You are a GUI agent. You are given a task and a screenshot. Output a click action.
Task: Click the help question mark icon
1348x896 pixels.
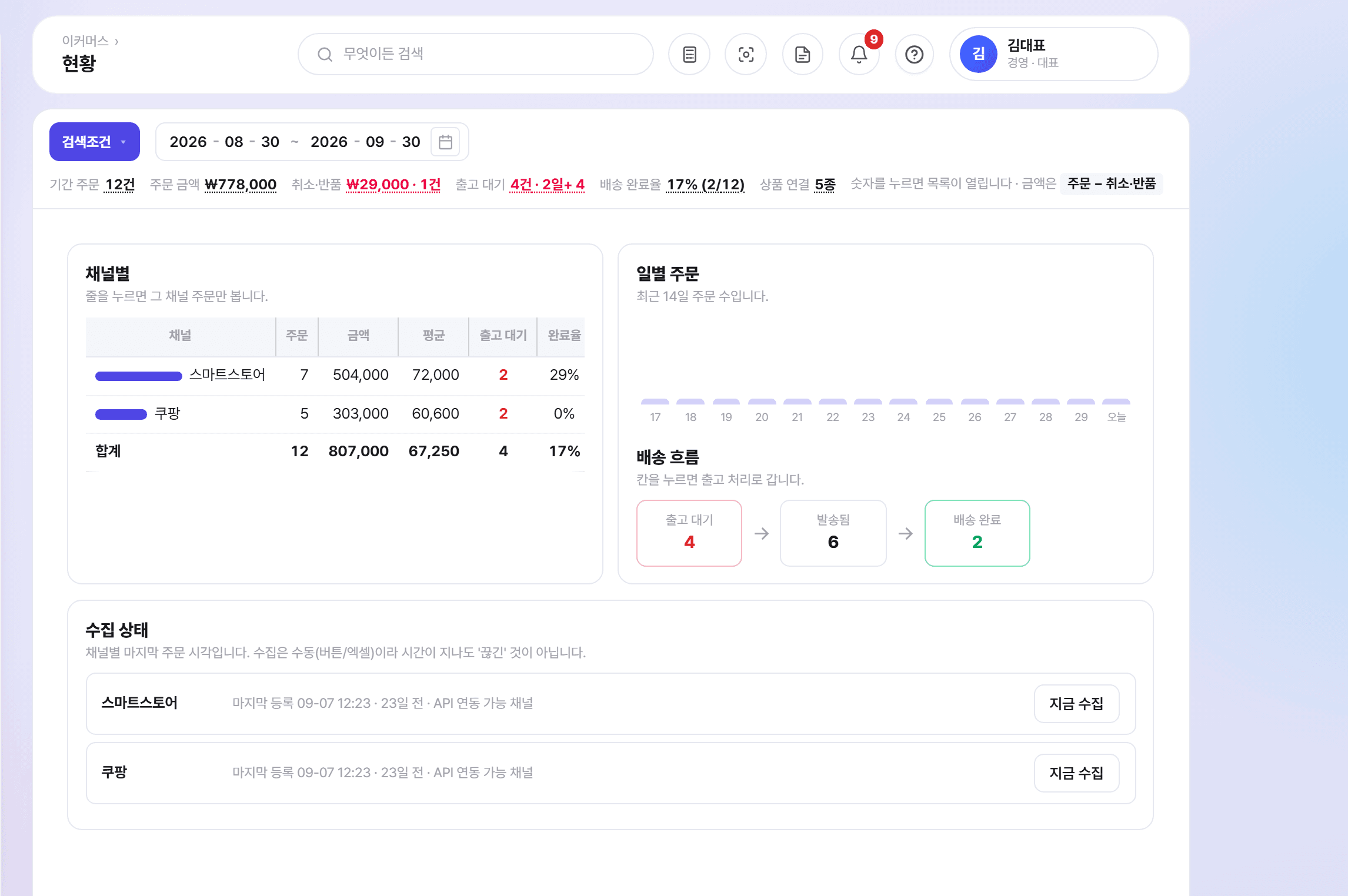pyautogui.click(x=914, y=55)
